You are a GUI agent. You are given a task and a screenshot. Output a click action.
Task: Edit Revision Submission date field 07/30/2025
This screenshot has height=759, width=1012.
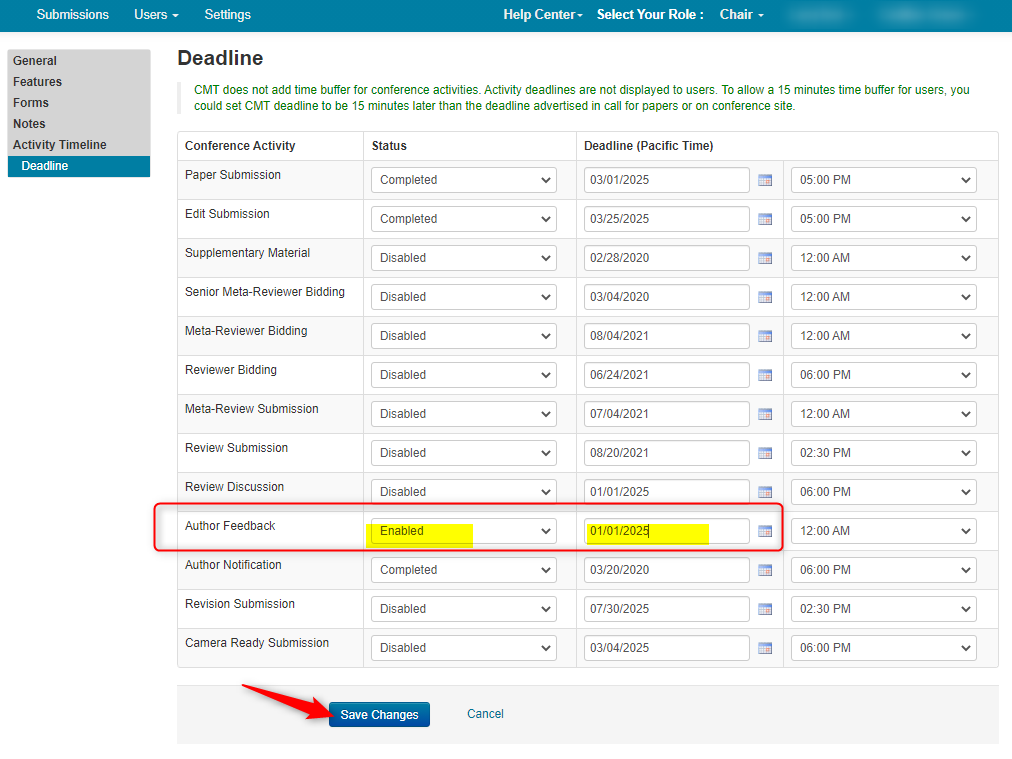667,609
